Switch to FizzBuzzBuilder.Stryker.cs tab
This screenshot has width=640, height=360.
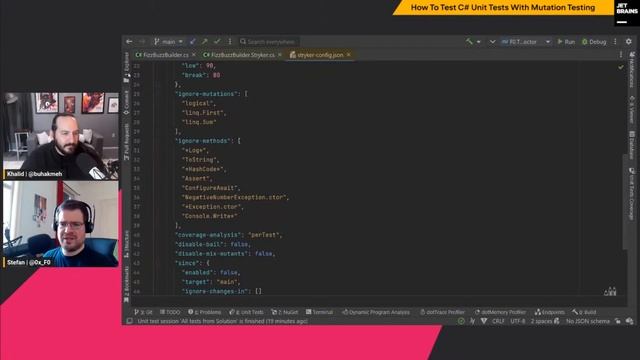(239, 55)
